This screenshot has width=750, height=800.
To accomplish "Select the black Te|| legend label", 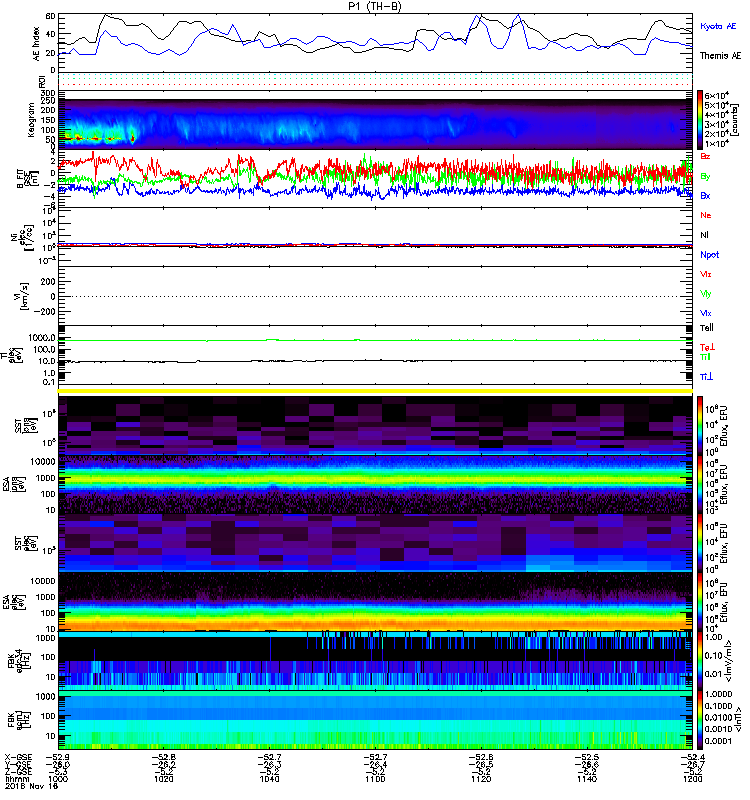I will (x=707, y=328).
